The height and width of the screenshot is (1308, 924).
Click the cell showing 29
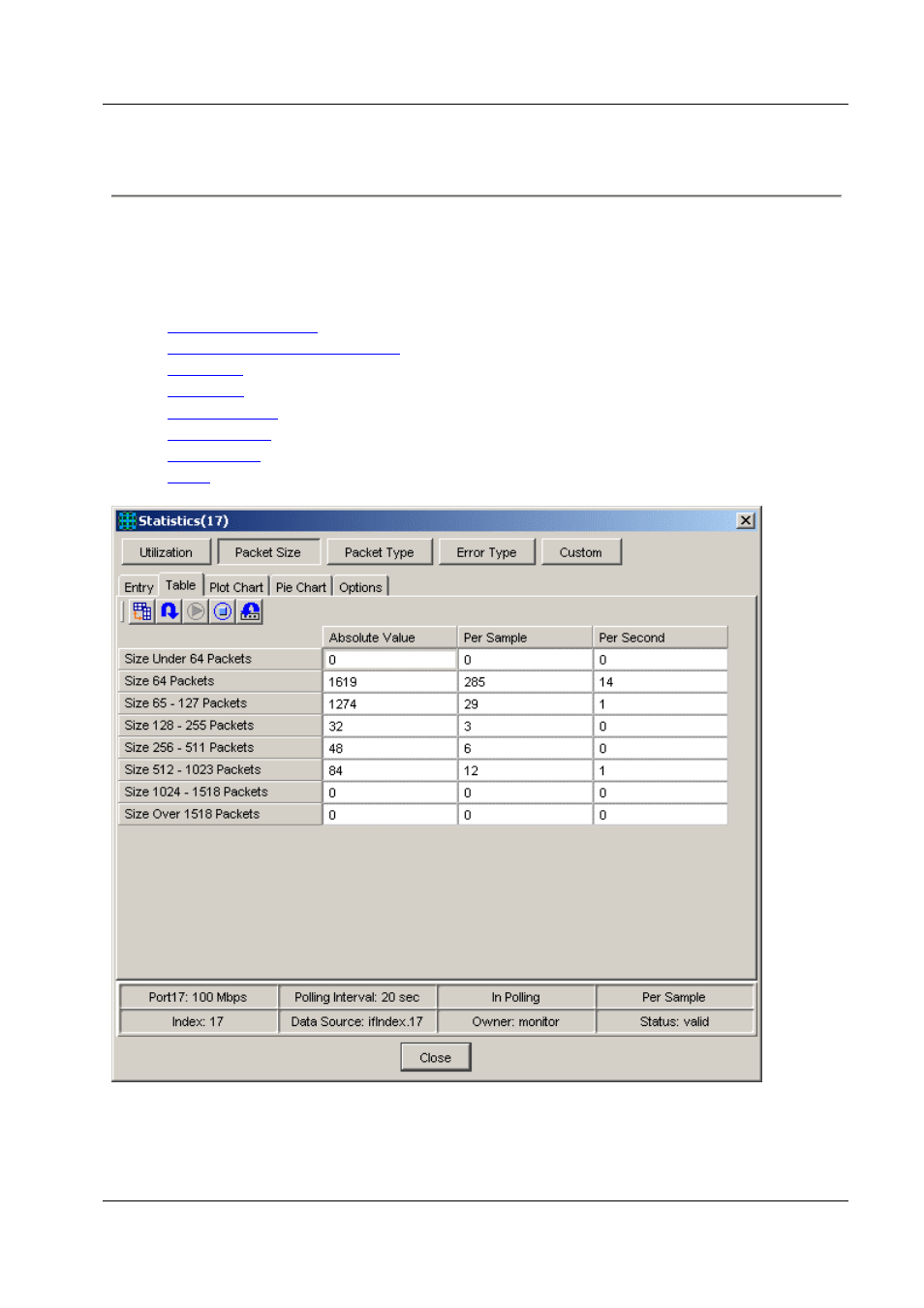[x=525, y=704]
